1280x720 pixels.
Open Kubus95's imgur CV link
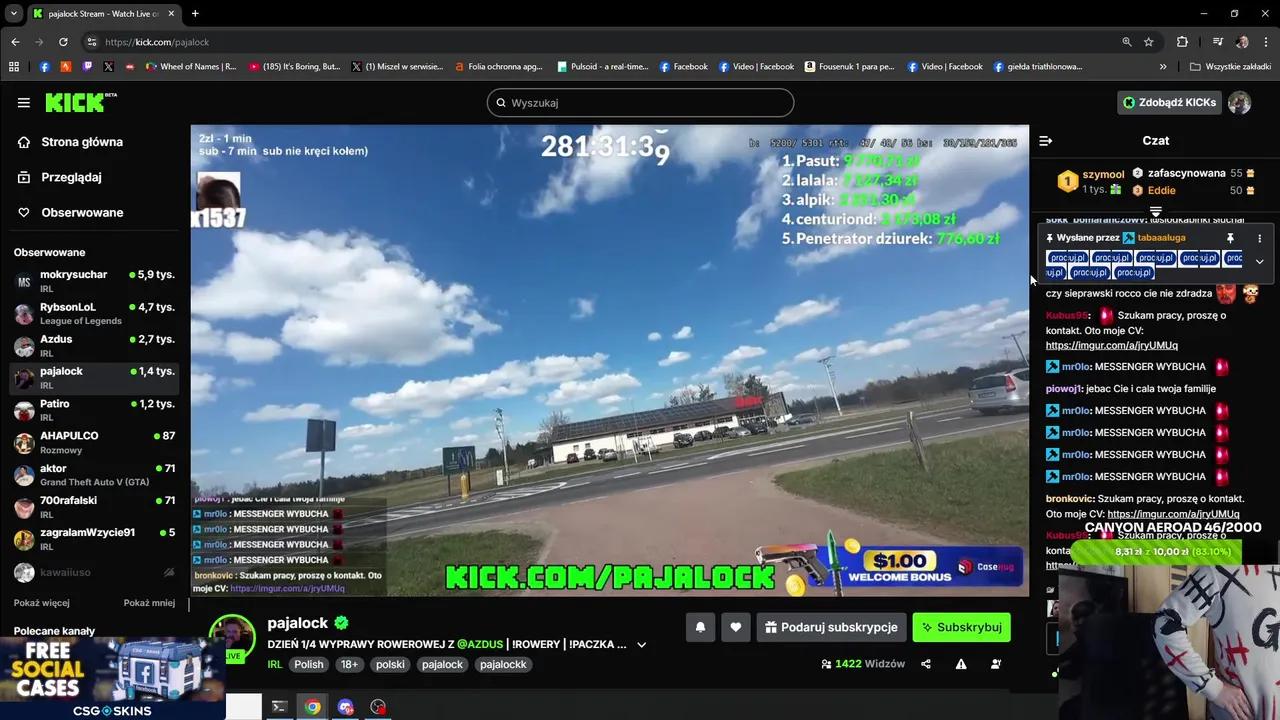click(1112, 345)
